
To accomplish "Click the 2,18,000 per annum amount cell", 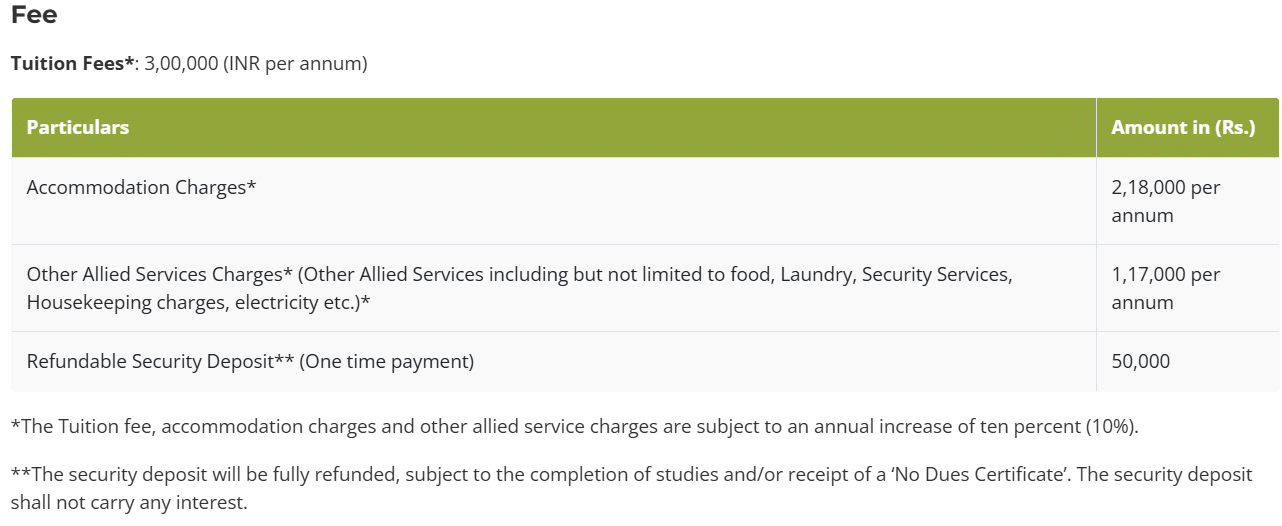I will coord(1166,201).
